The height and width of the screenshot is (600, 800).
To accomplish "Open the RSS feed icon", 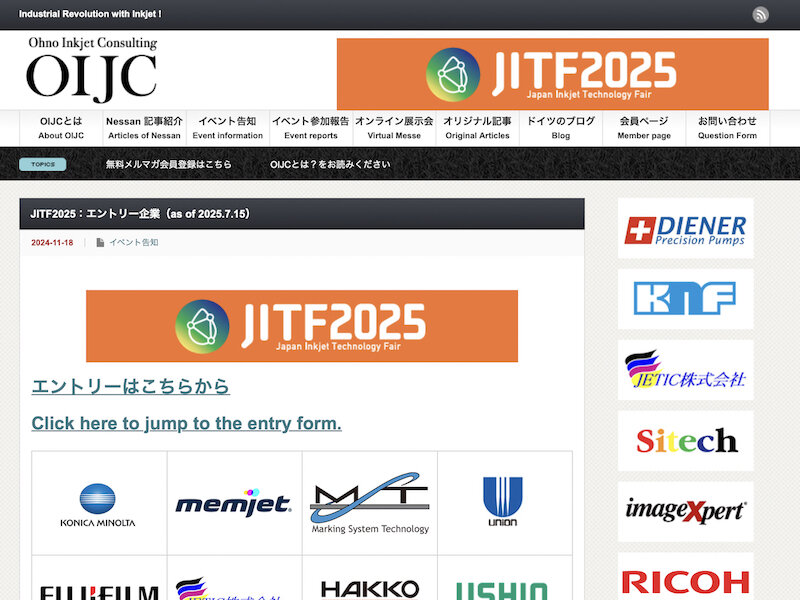I will click(x=760, y=14).
